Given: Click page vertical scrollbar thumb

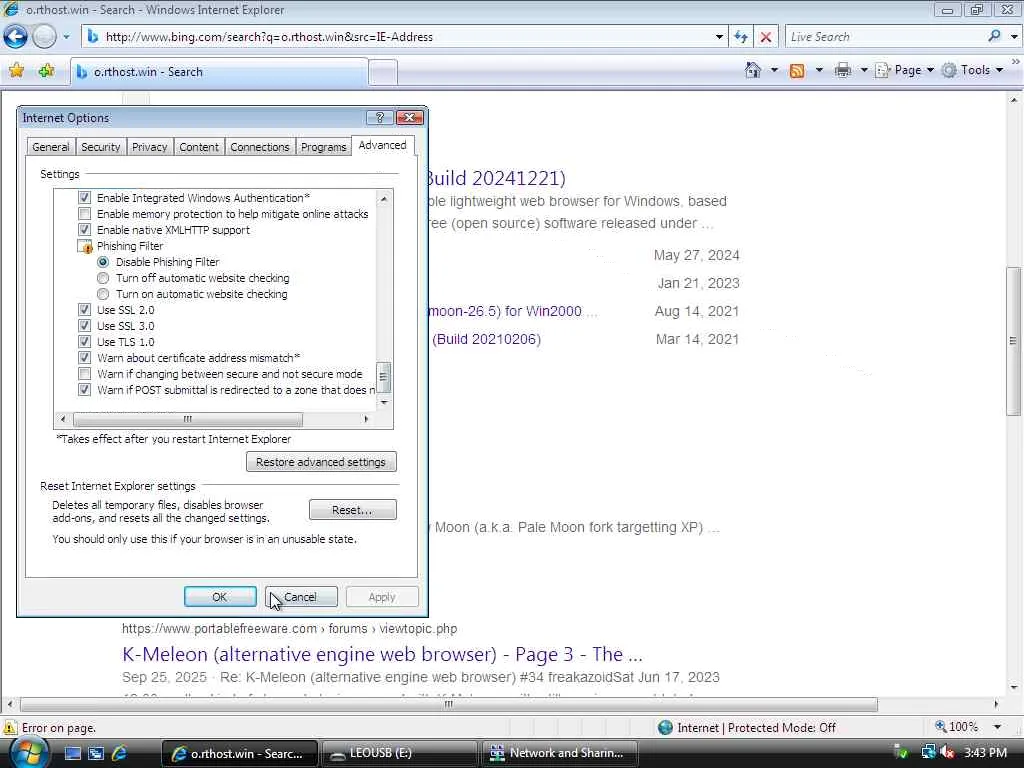Looking at the screenshot, I should click(1013, 341).
